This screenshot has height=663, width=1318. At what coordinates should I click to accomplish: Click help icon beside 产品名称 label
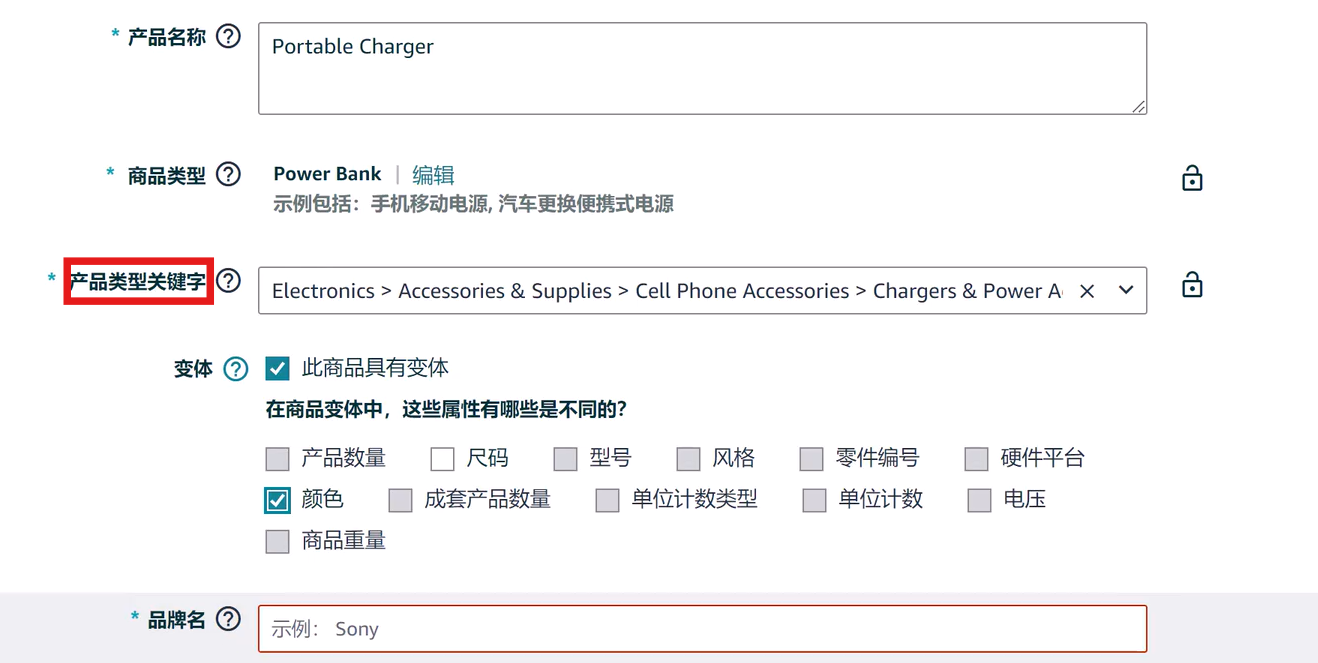pyautogui.click(x=228, y=37)
